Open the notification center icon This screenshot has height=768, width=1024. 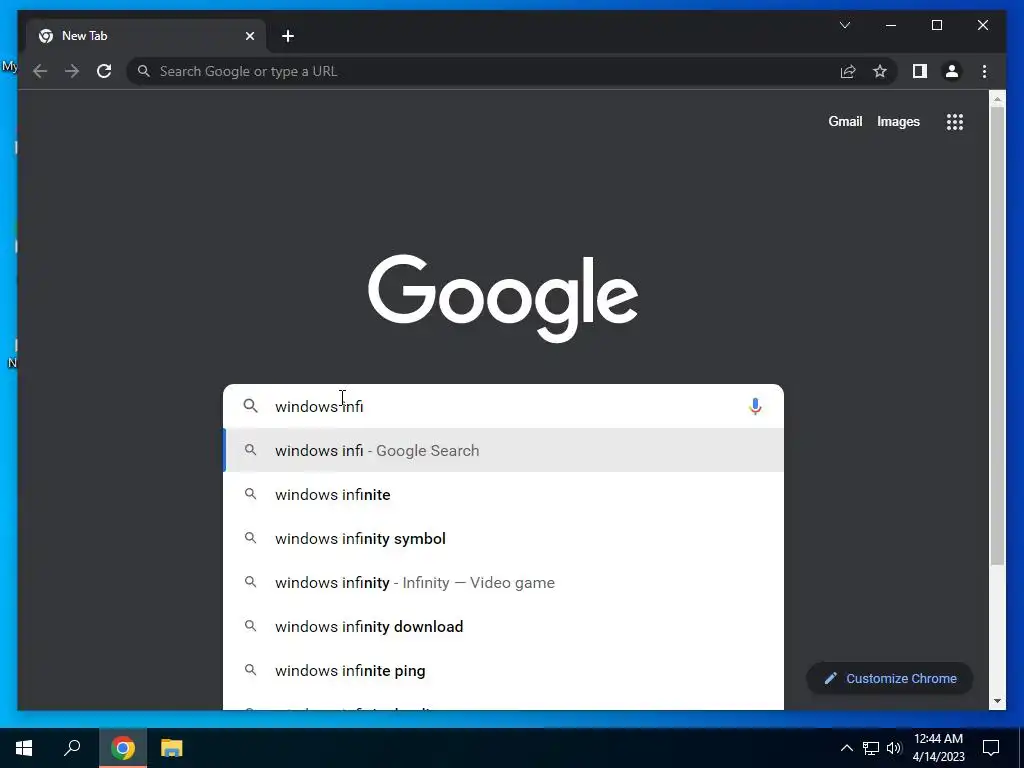[x=991, y=748]
